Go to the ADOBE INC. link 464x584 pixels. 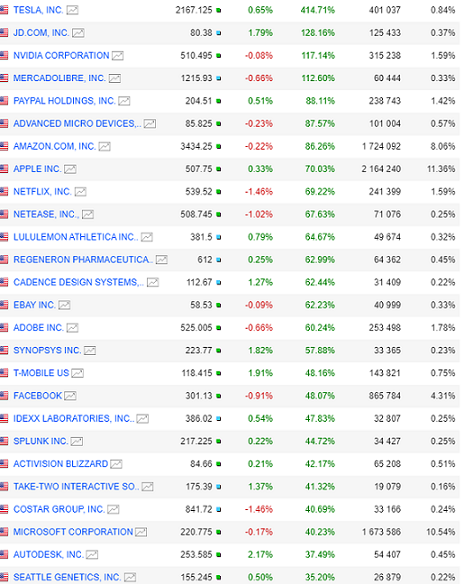(38, 328)
